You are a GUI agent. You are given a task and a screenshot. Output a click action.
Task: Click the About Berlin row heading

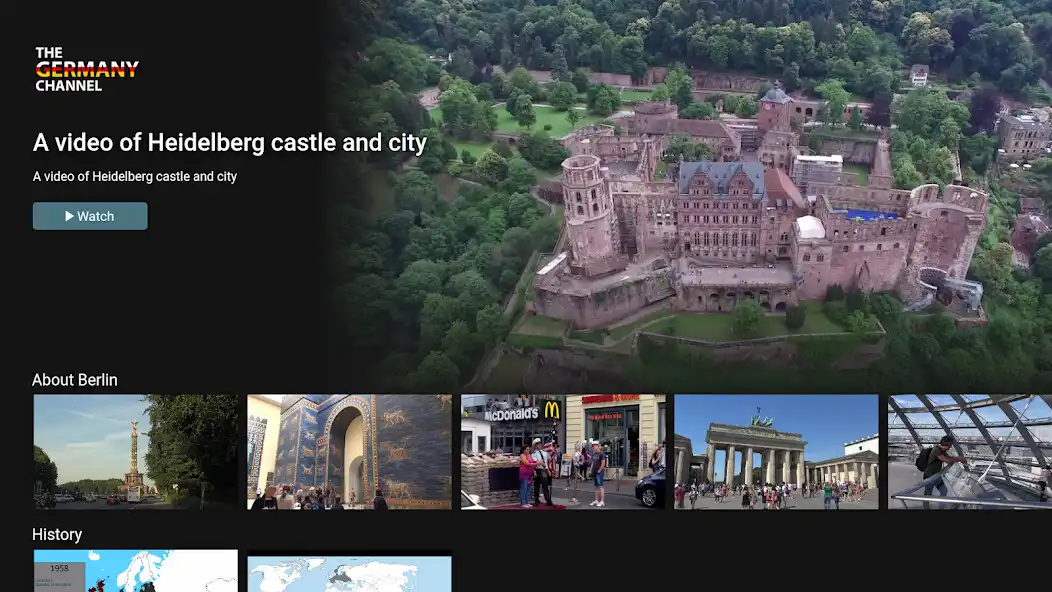[x=75, y=380]
